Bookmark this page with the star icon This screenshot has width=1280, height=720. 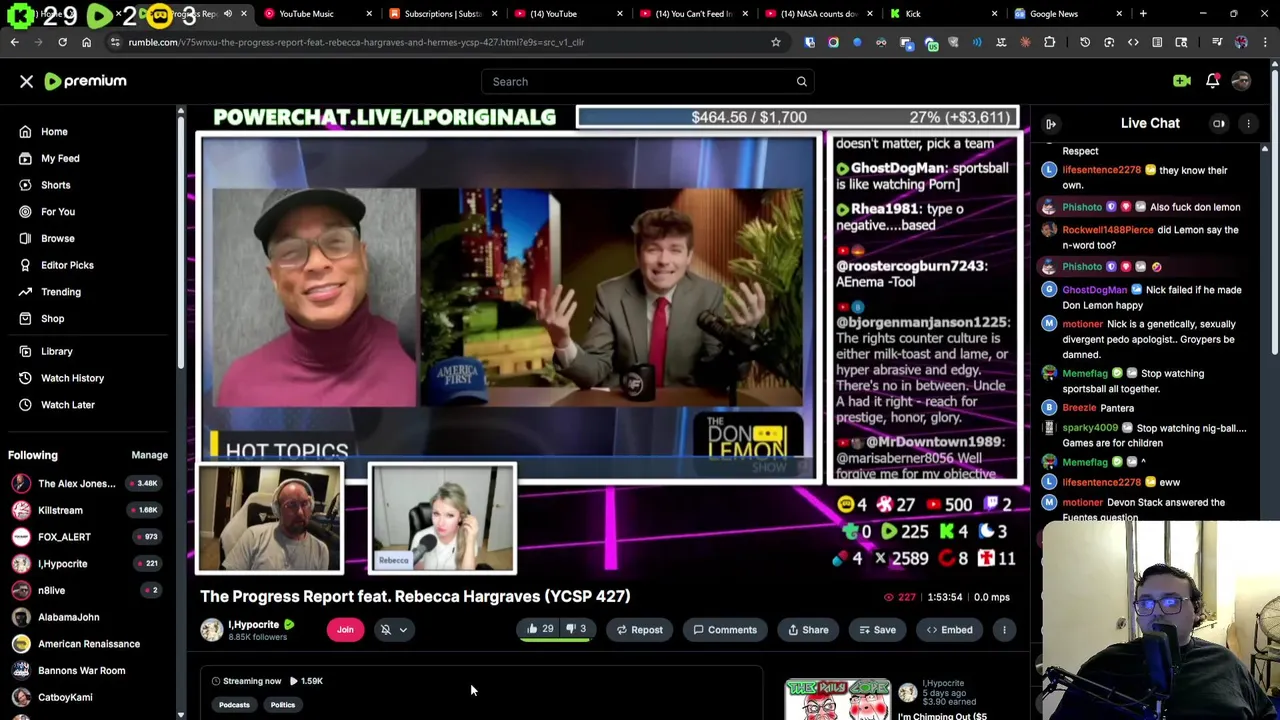775,42
